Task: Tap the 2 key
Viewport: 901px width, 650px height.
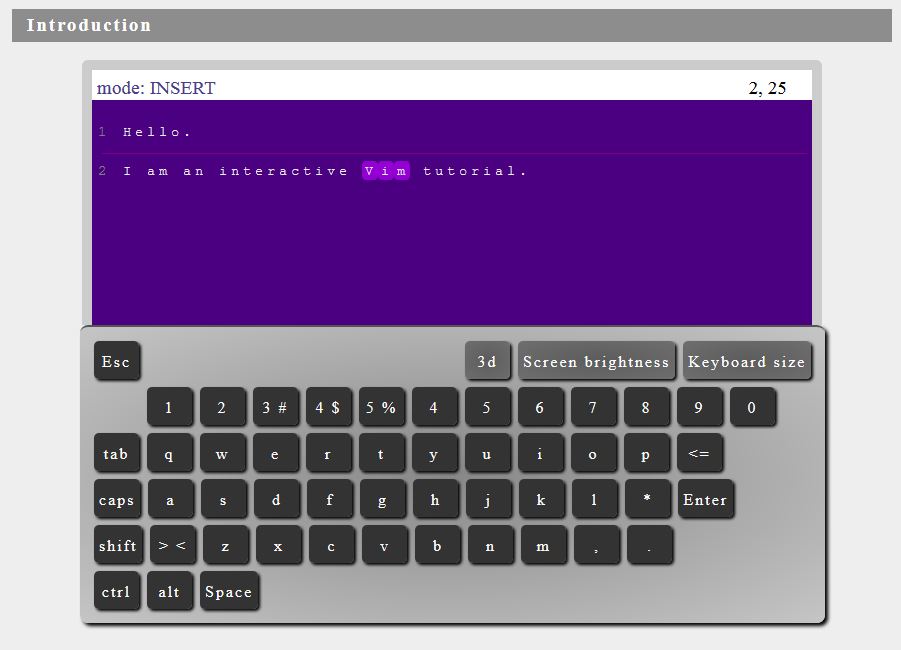Action: [x=222, y=407]
